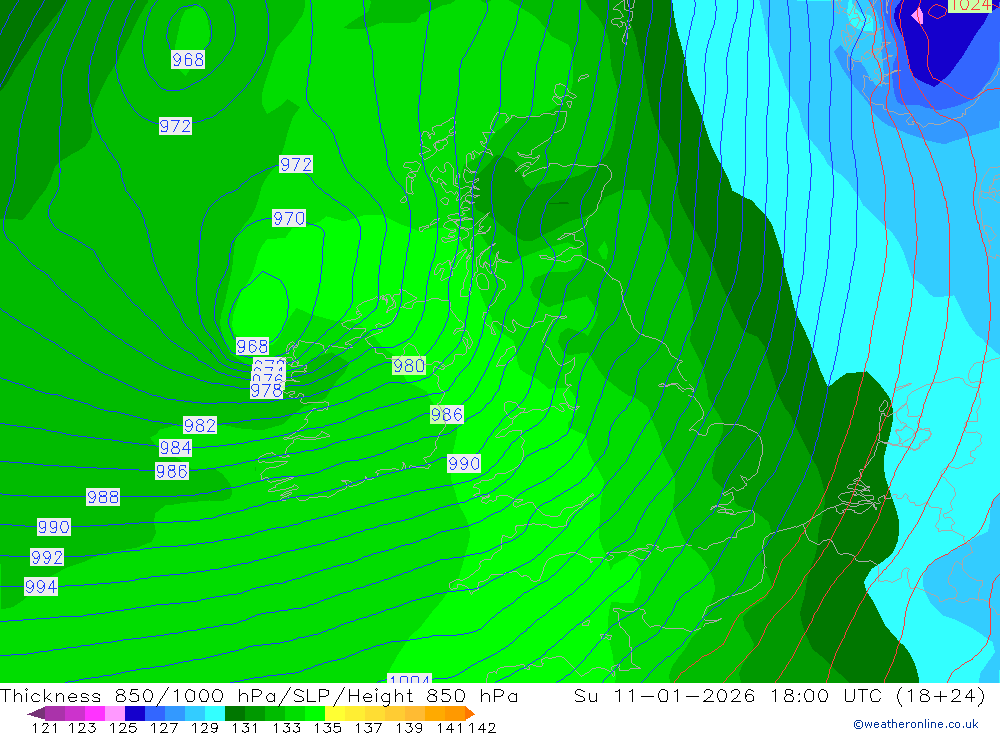Select the 978 contour label

click(x=267, y=390)
